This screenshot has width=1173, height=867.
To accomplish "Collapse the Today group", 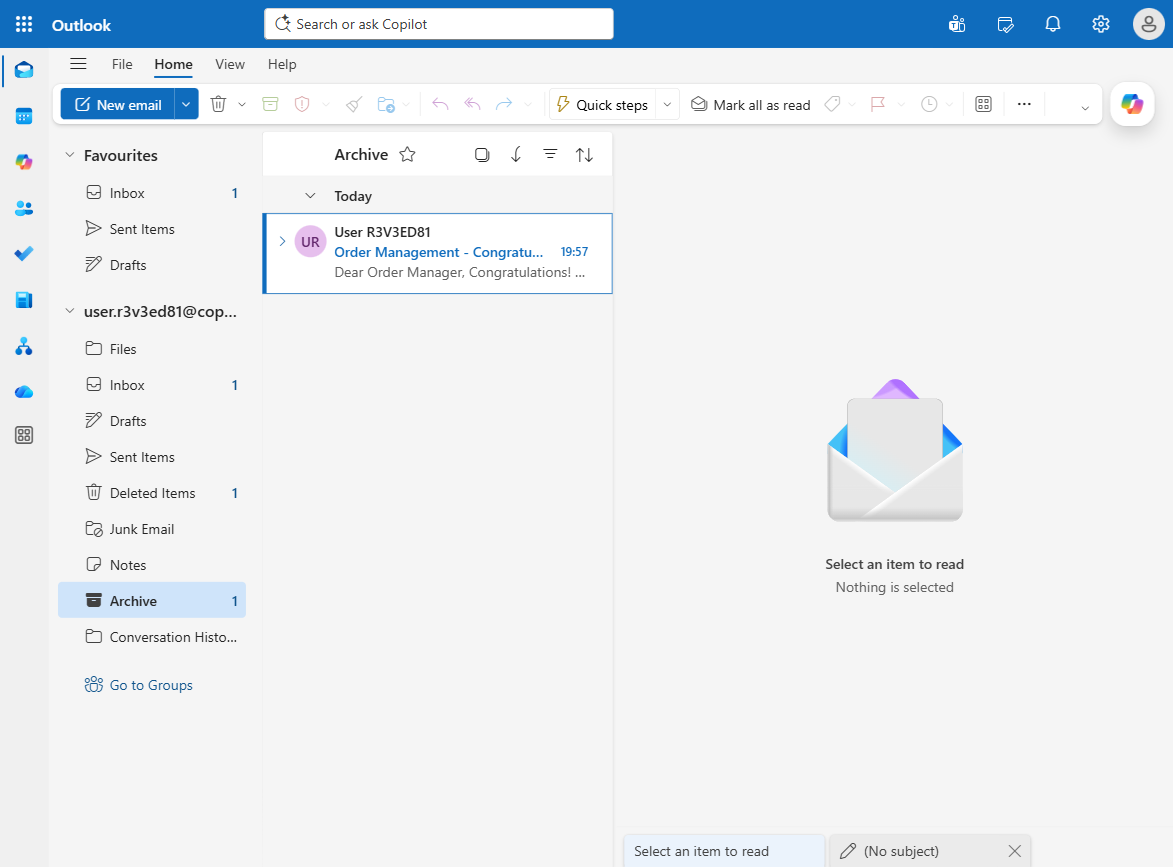I will click(310, 196).
